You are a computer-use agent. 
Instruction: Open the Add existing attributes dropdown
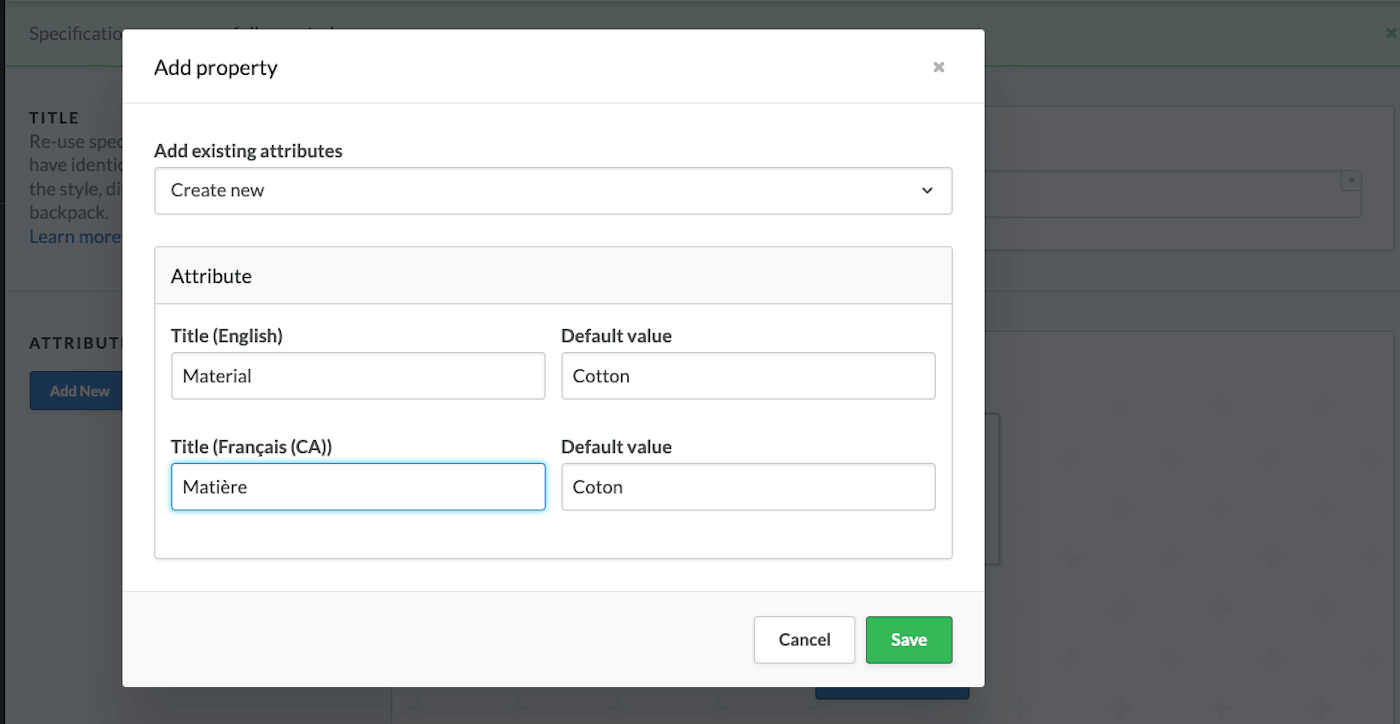pyautogui.click(x=553, y=190)
